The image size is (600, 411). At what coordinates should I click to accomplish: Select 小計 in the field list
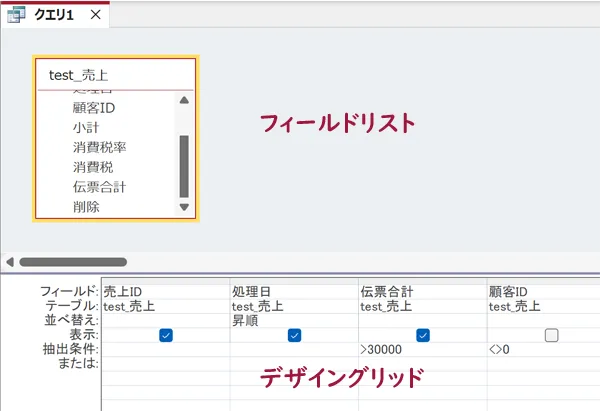coord(86,128)
